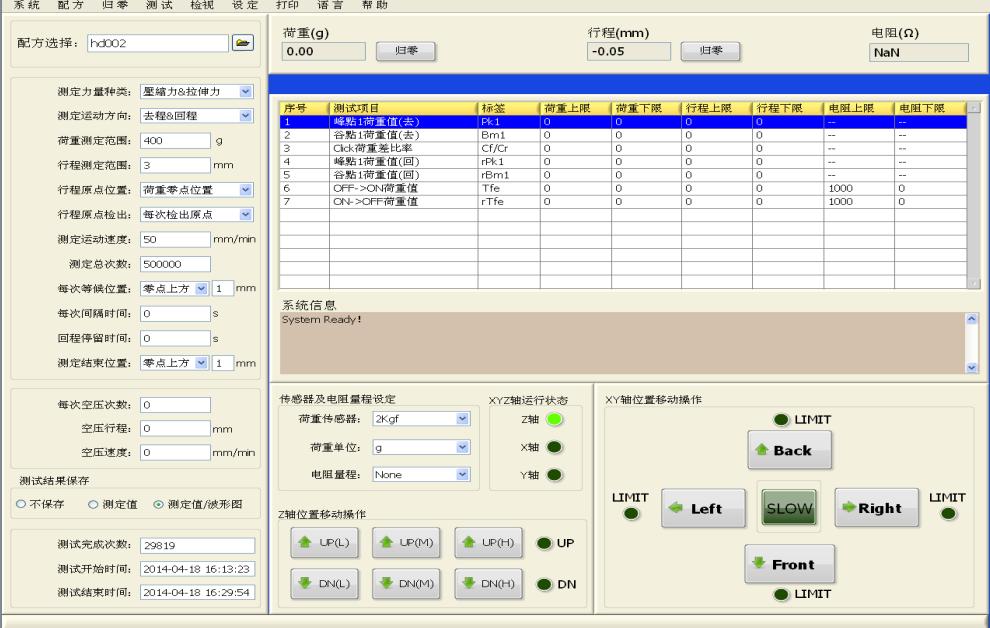Click the Tfe label cell

click(x=508, y=188)
